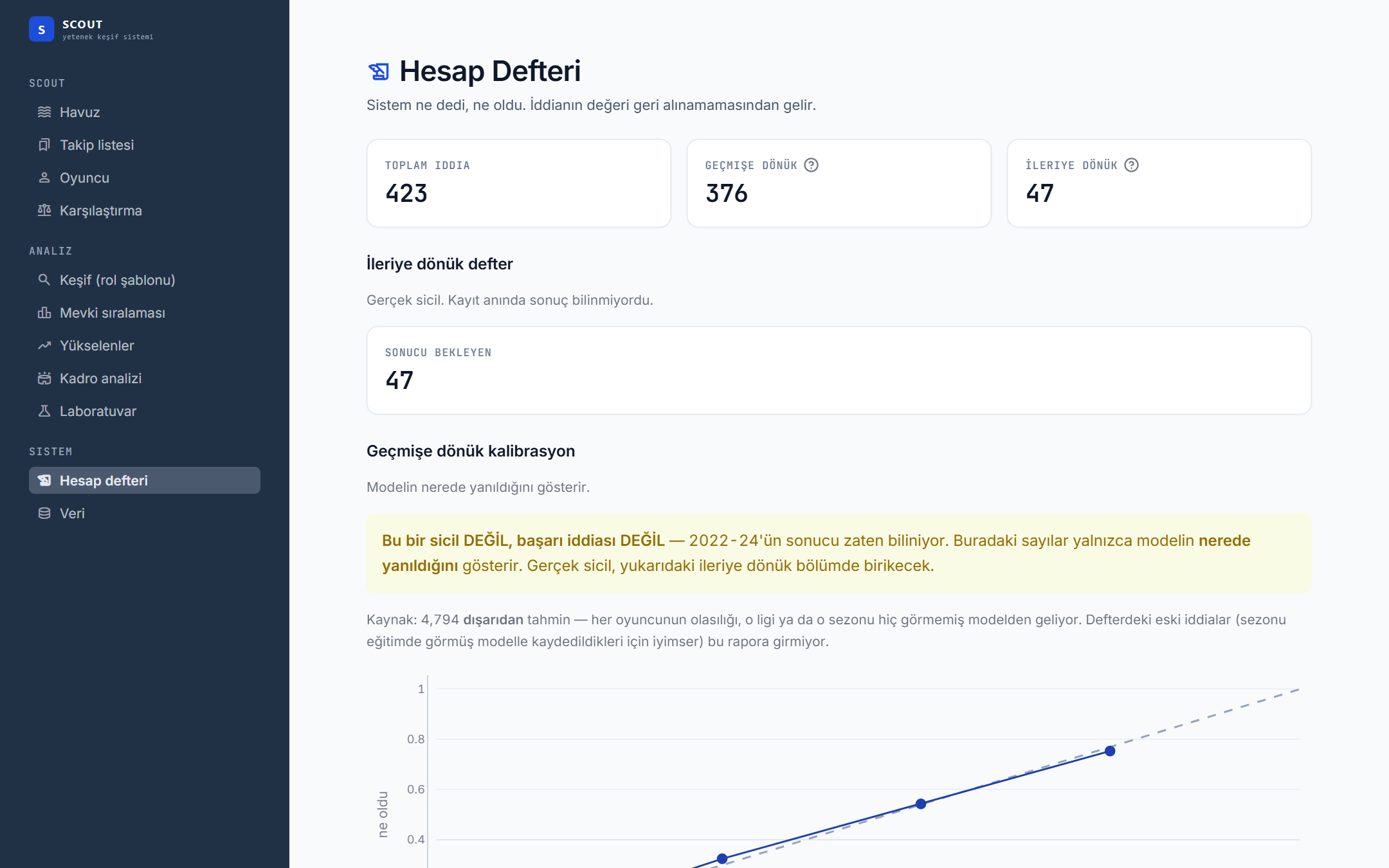
Task: Click the help icon next to Geçmişe Dönük
Action: (x=812, y=165)
